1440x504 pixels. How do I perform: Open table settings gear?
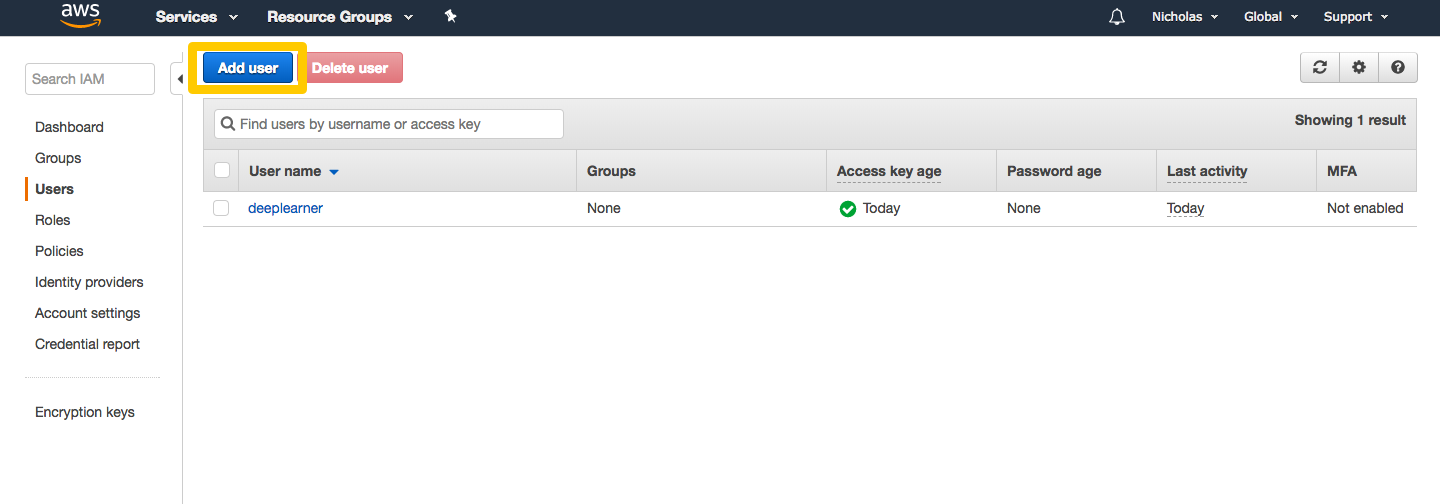(x=1358, y=67)
